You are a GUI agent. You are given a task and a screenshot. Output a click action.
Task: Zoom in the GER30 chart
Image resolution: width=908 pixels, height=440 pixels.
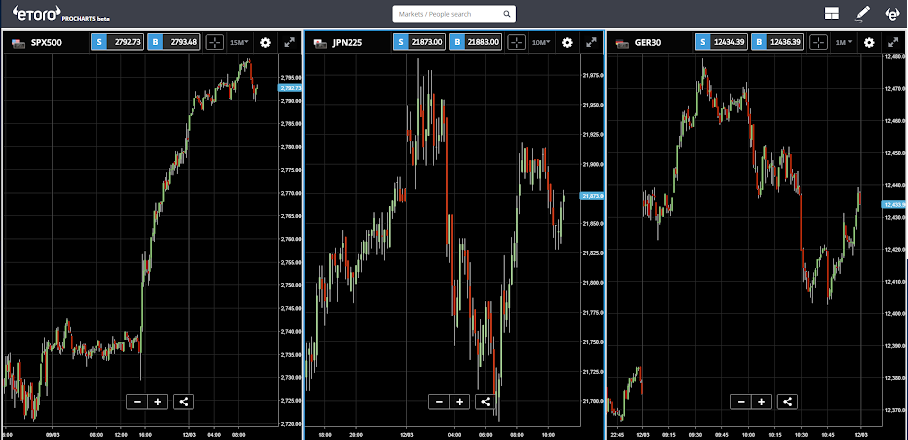pos(761,402)
